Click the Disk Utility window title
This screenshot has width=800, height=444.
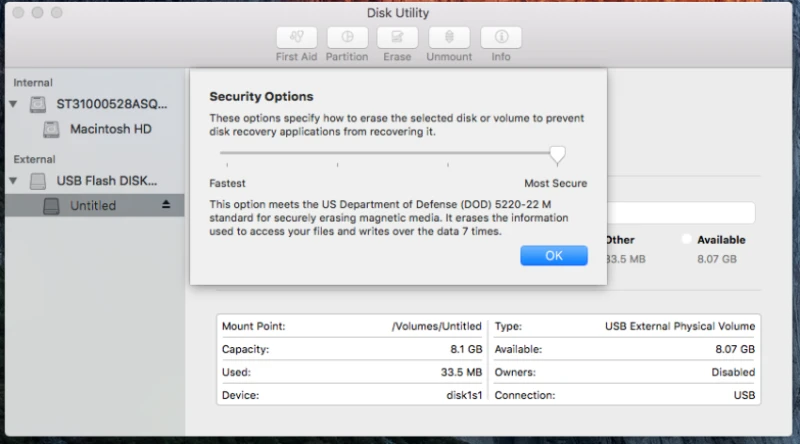point(399,12)
